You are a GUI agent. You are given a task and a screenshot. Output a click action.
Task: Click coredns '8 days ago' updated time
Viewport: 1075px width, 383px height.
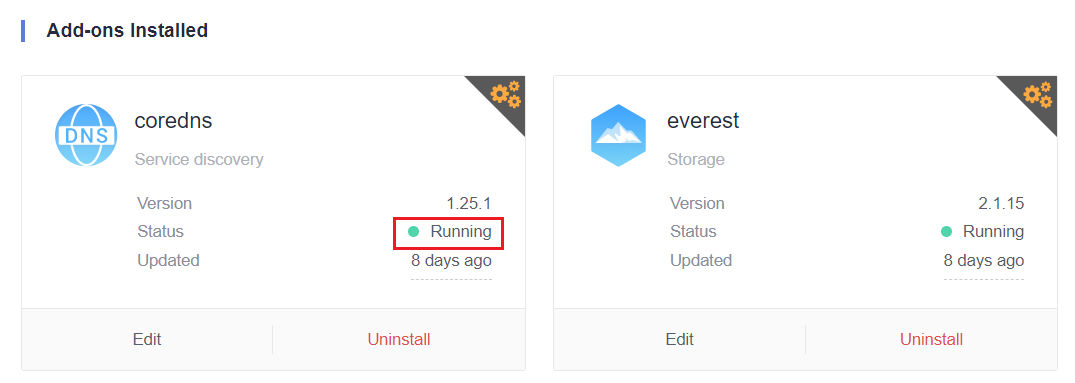pyautogui.click(x=451, y=260)
